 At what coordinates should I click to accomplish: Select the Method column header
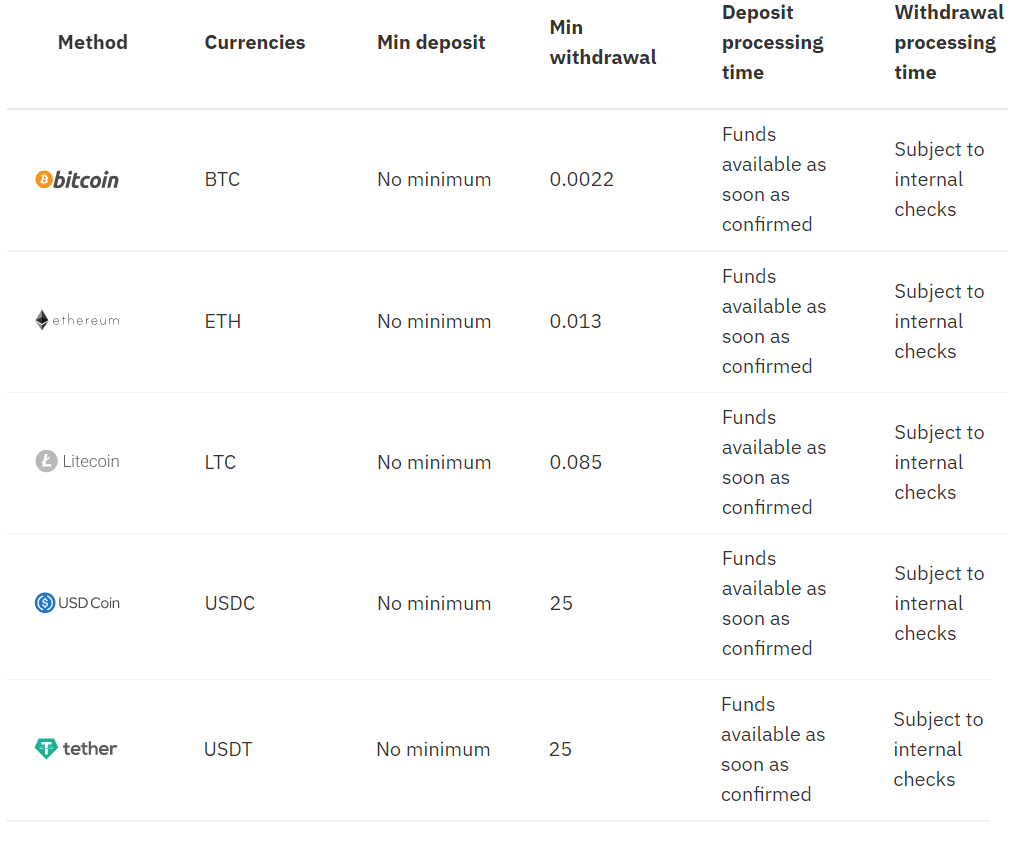(x=93, y=42)
